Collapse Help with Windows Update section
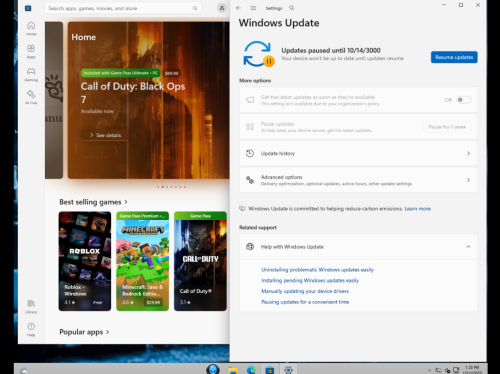The width and height of the screenshot is (500, 374). [468, 247]
